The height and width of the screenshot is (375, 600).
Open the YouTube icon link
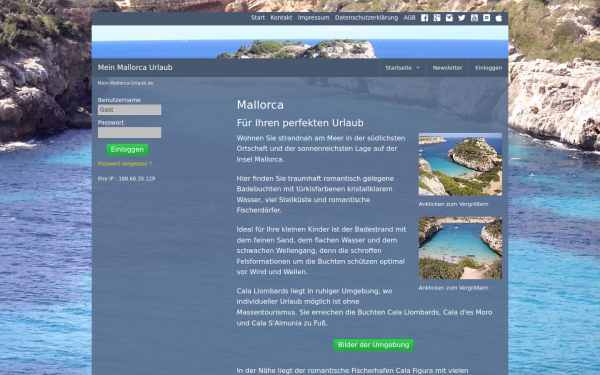pyautogui.click(x=474, y=18)
